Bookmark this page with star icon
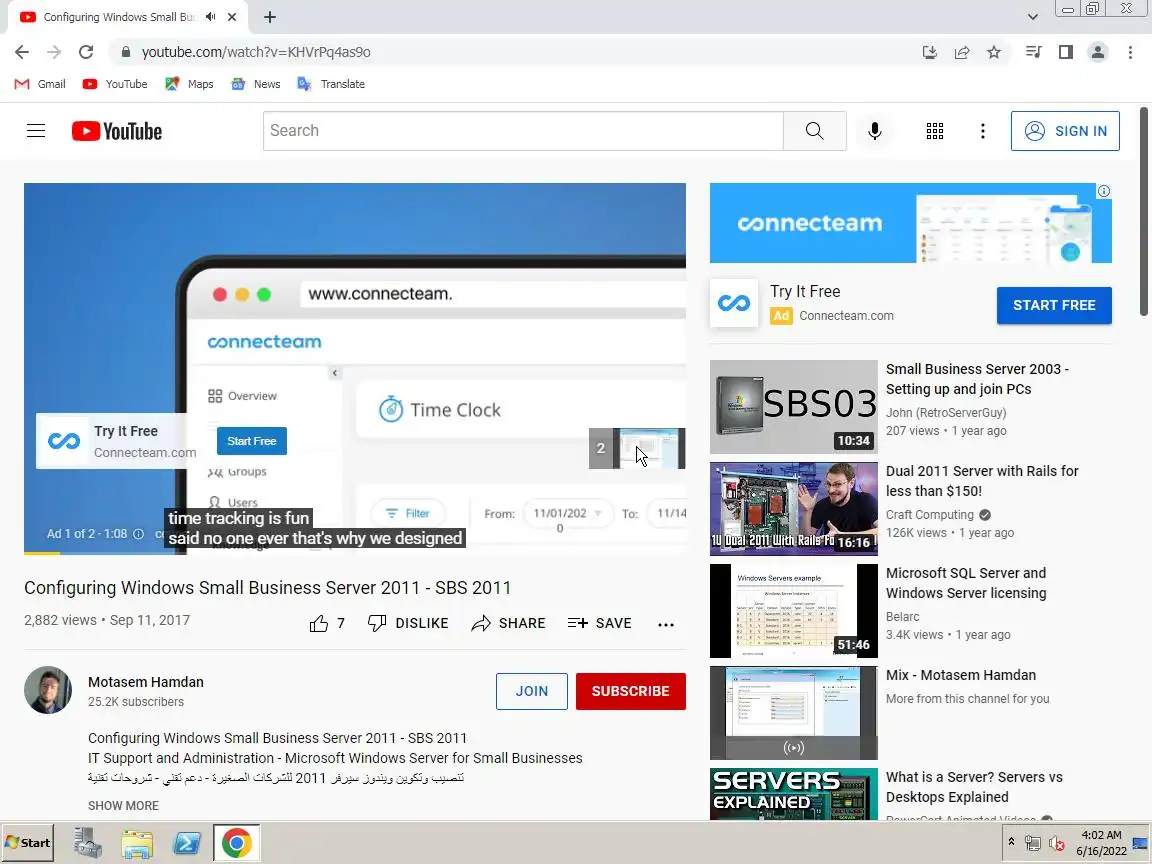Viewport: 1152px width, 864px height. [993, 52]
